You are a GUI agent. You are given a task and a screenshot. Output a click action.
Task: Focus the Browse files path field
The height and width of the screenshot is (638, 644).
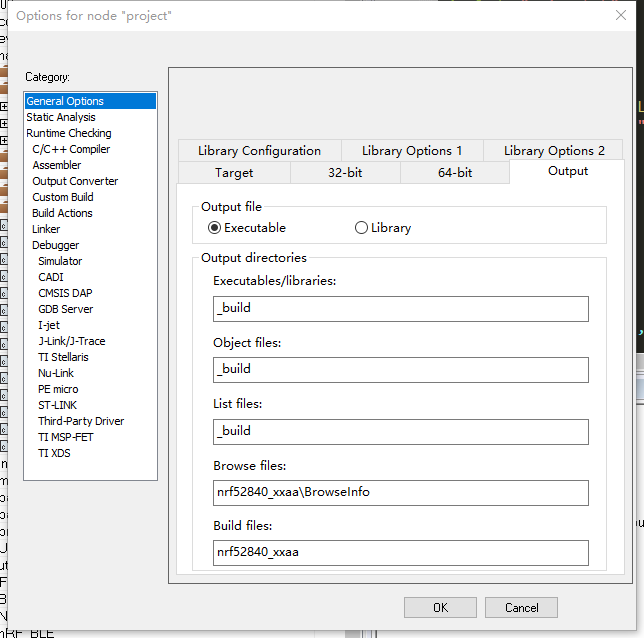[400, 493]
